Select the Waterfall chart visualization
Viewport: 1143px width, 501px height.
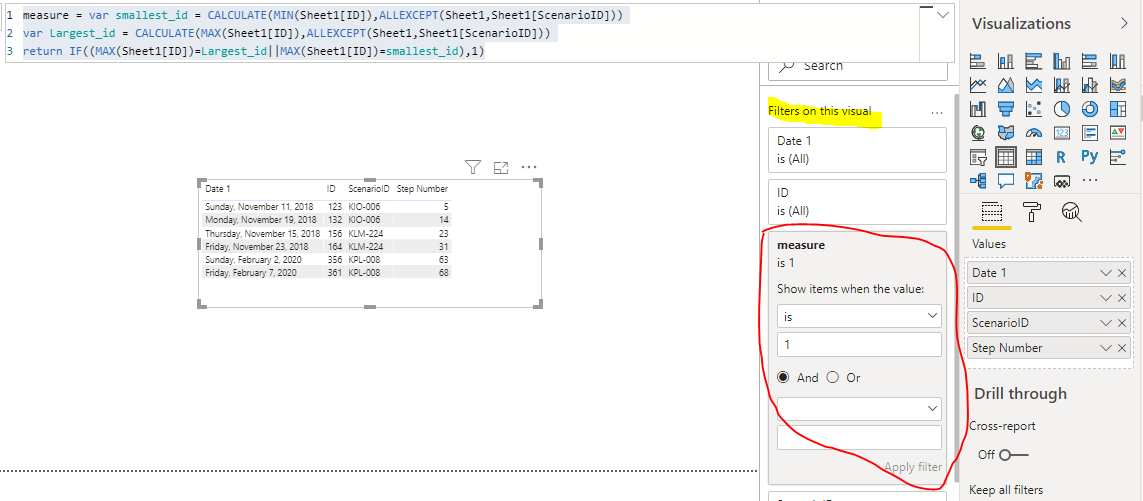pyautogui.click(x=978, y=109)
